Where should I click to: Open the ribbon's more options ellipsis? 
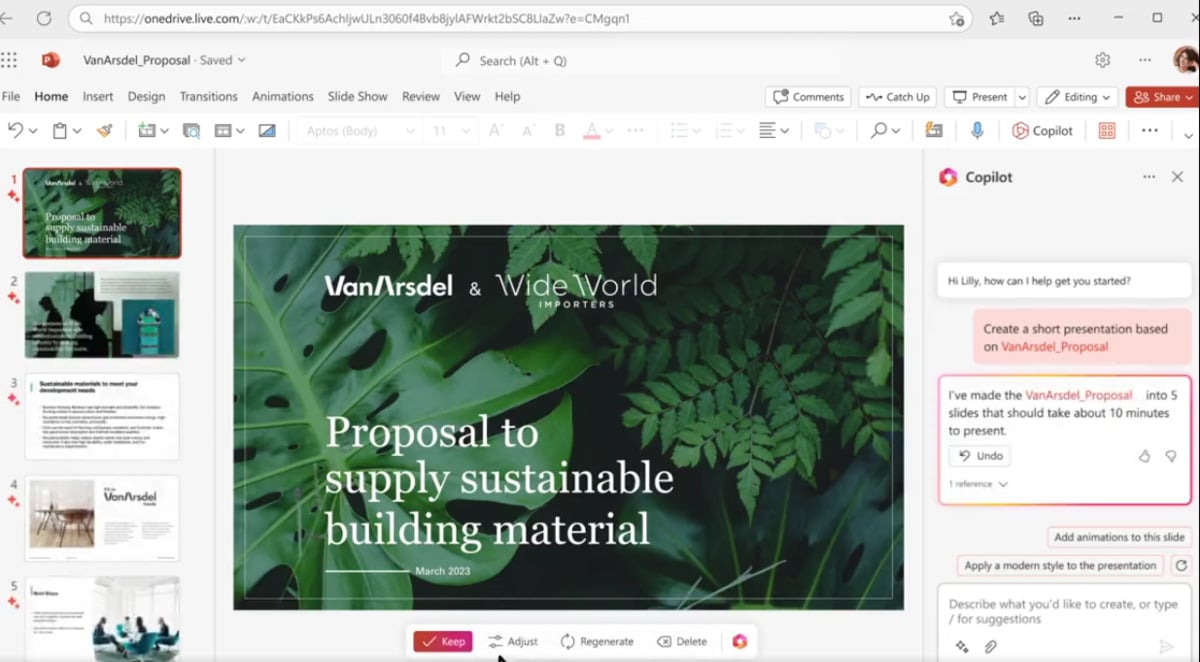[x=1150, y=131]
